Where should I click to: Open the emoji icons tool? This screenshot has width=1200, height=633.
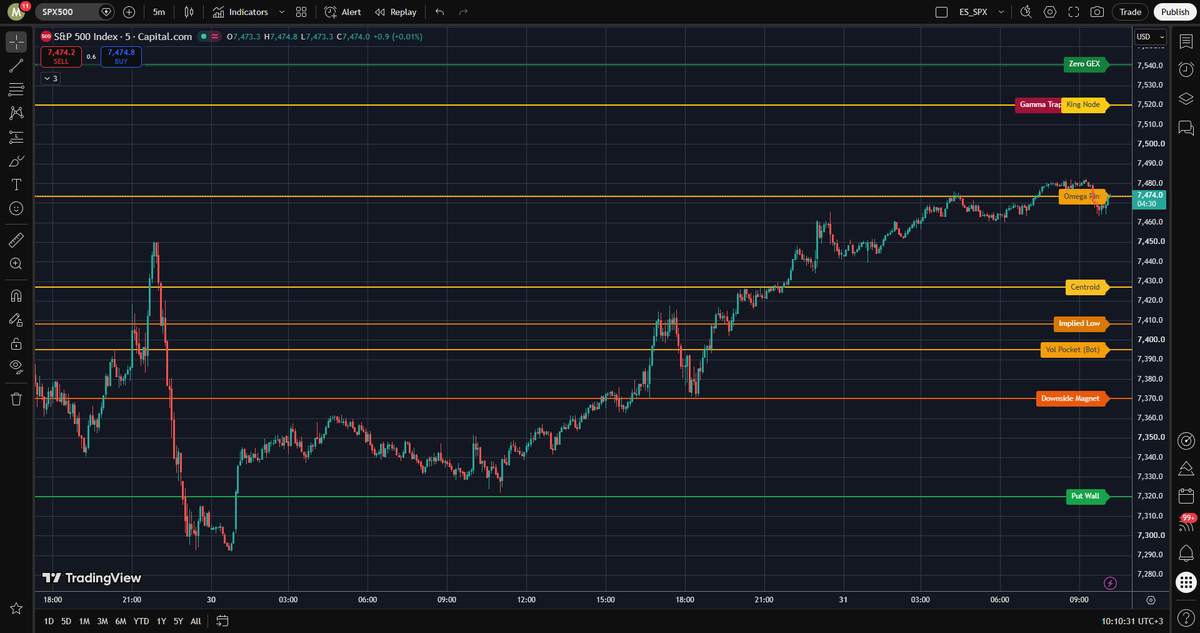coord(16,208)
